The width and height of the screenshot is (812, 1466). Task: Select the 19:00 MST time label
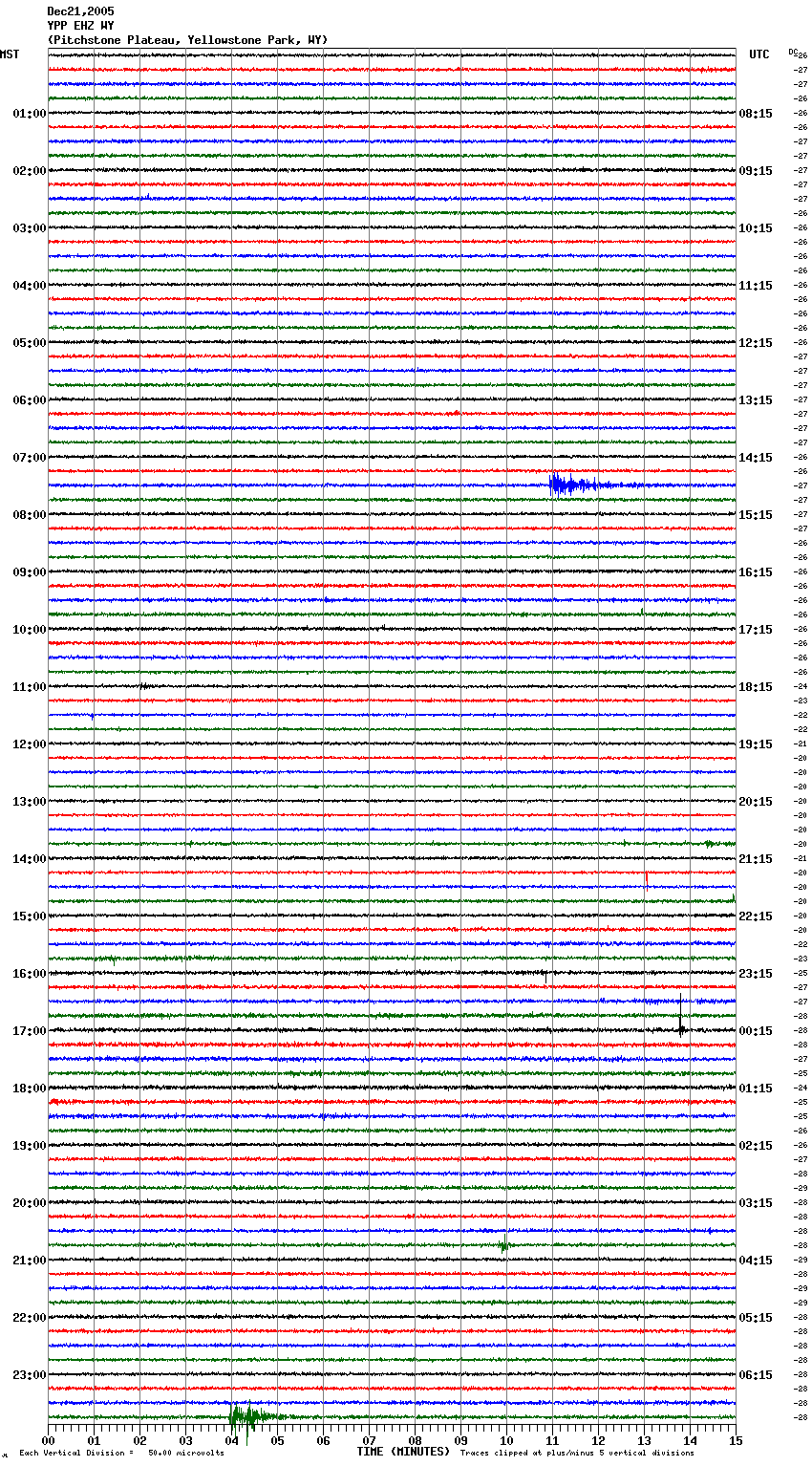pos(29,1146)
